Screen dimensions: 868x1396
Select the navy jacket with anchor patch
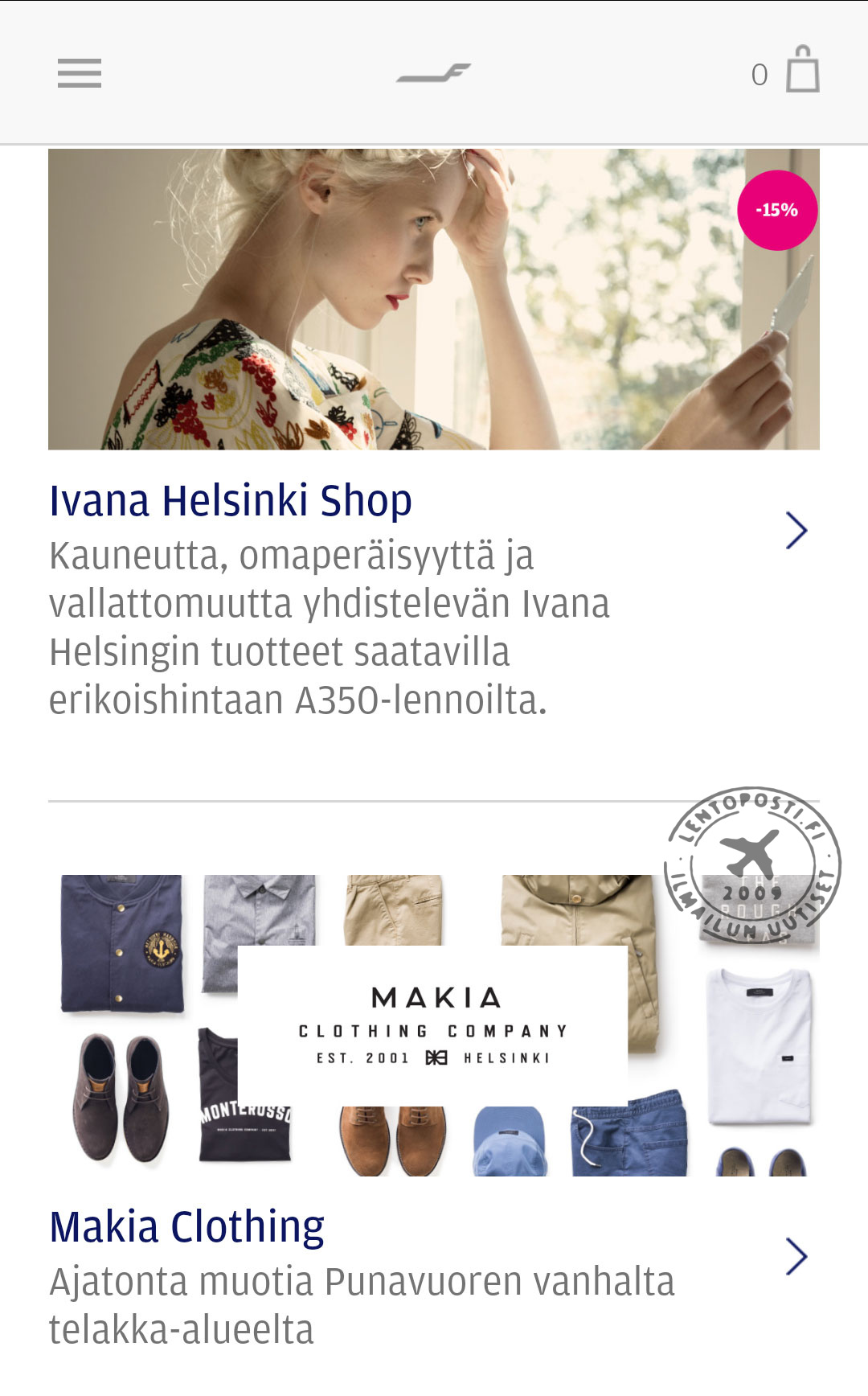click(x=122, y=943)
